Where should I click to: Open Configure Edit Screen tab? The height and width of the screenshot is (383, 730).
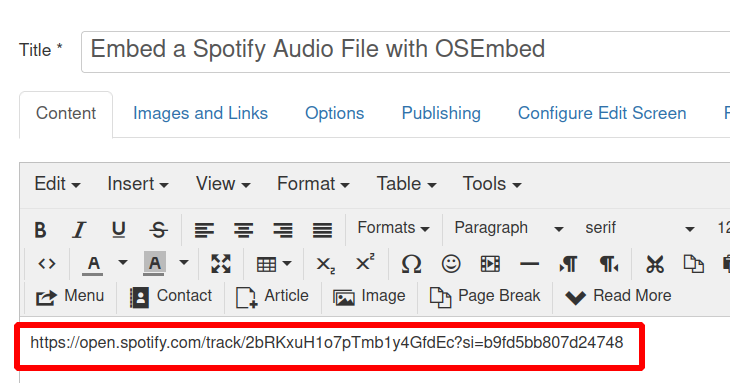pyautogui.click(x=602, y=114)
